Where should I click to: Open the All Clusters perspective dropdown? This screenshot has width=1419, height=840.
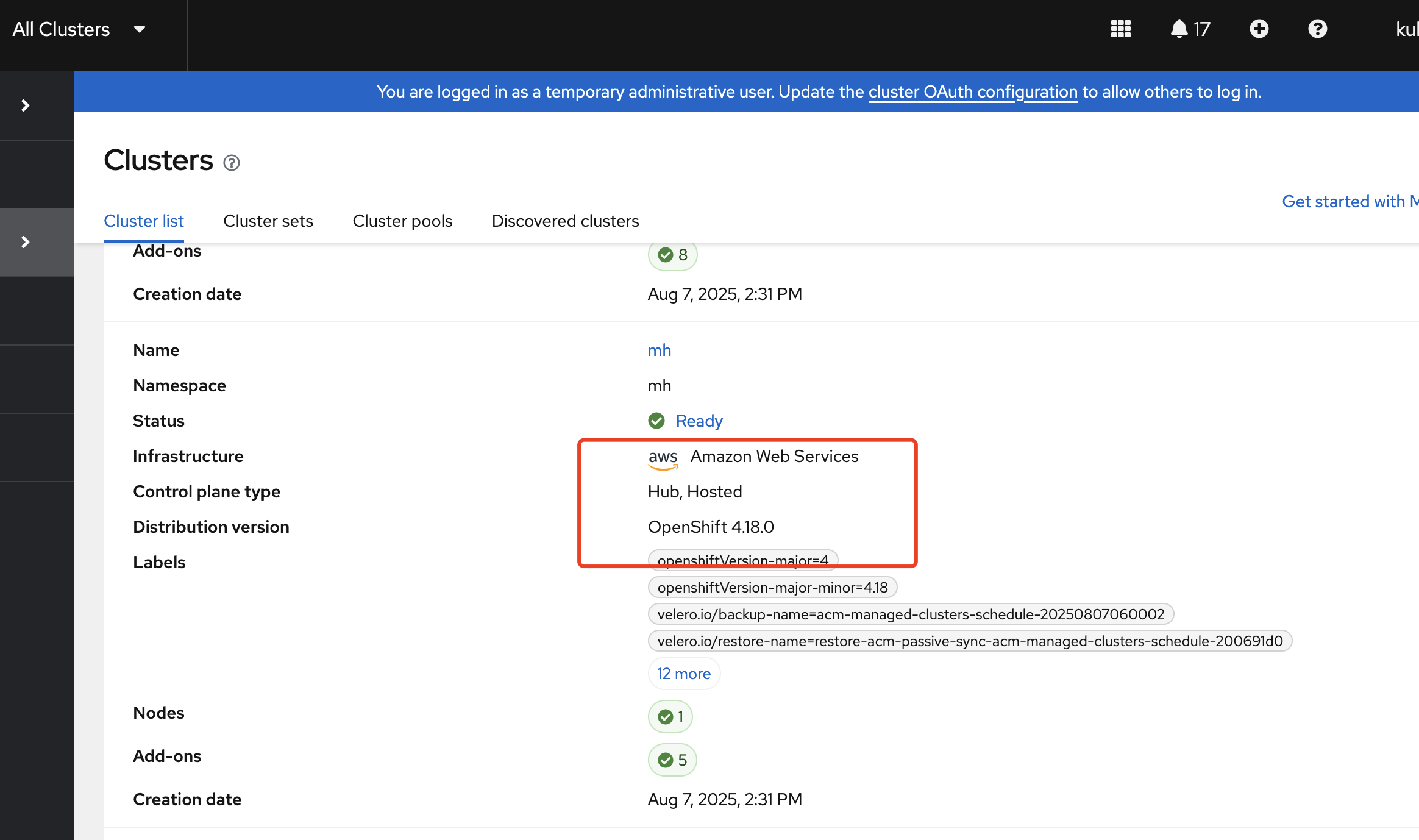79,29
